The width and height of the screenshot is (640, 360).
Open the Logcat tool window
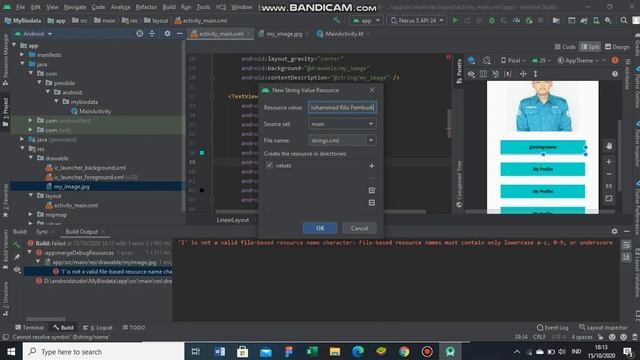98,327
